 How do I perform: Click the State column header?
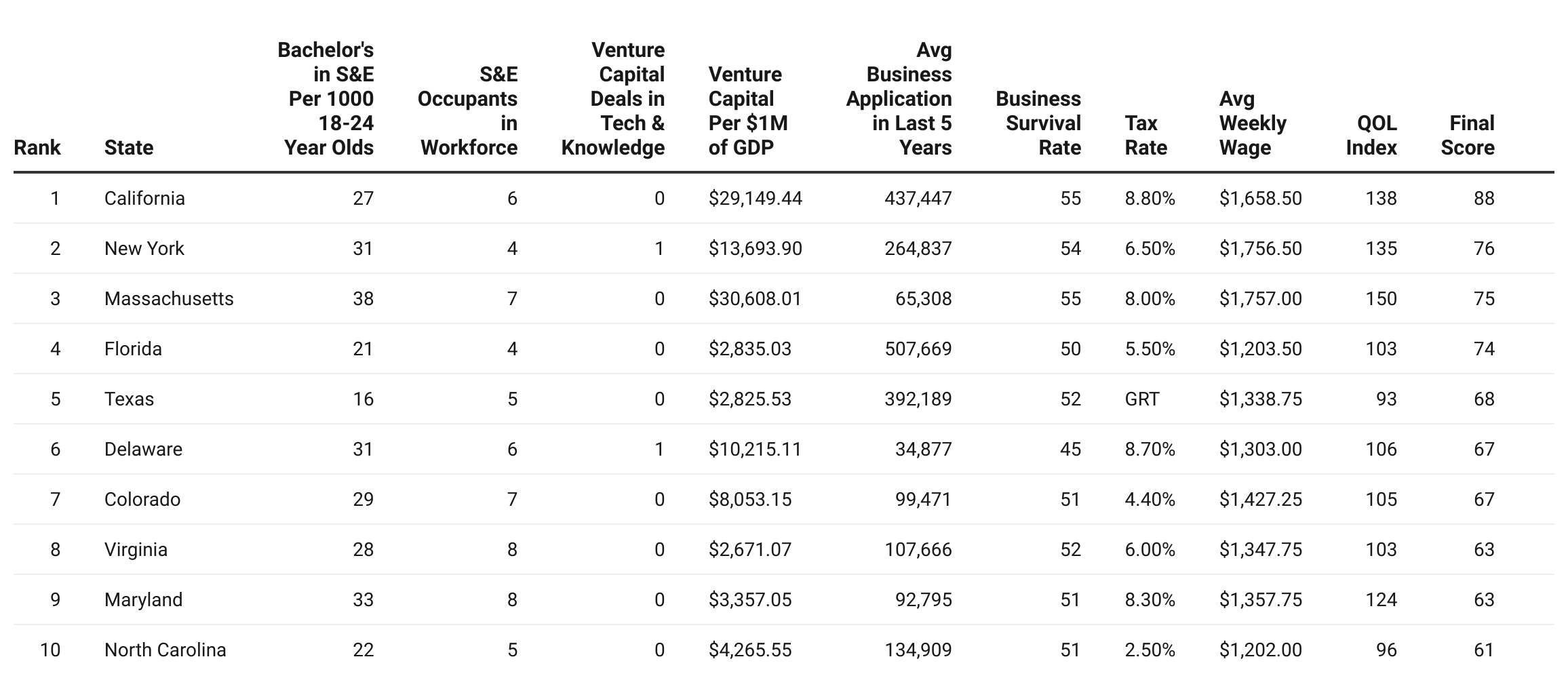point(129,148)
